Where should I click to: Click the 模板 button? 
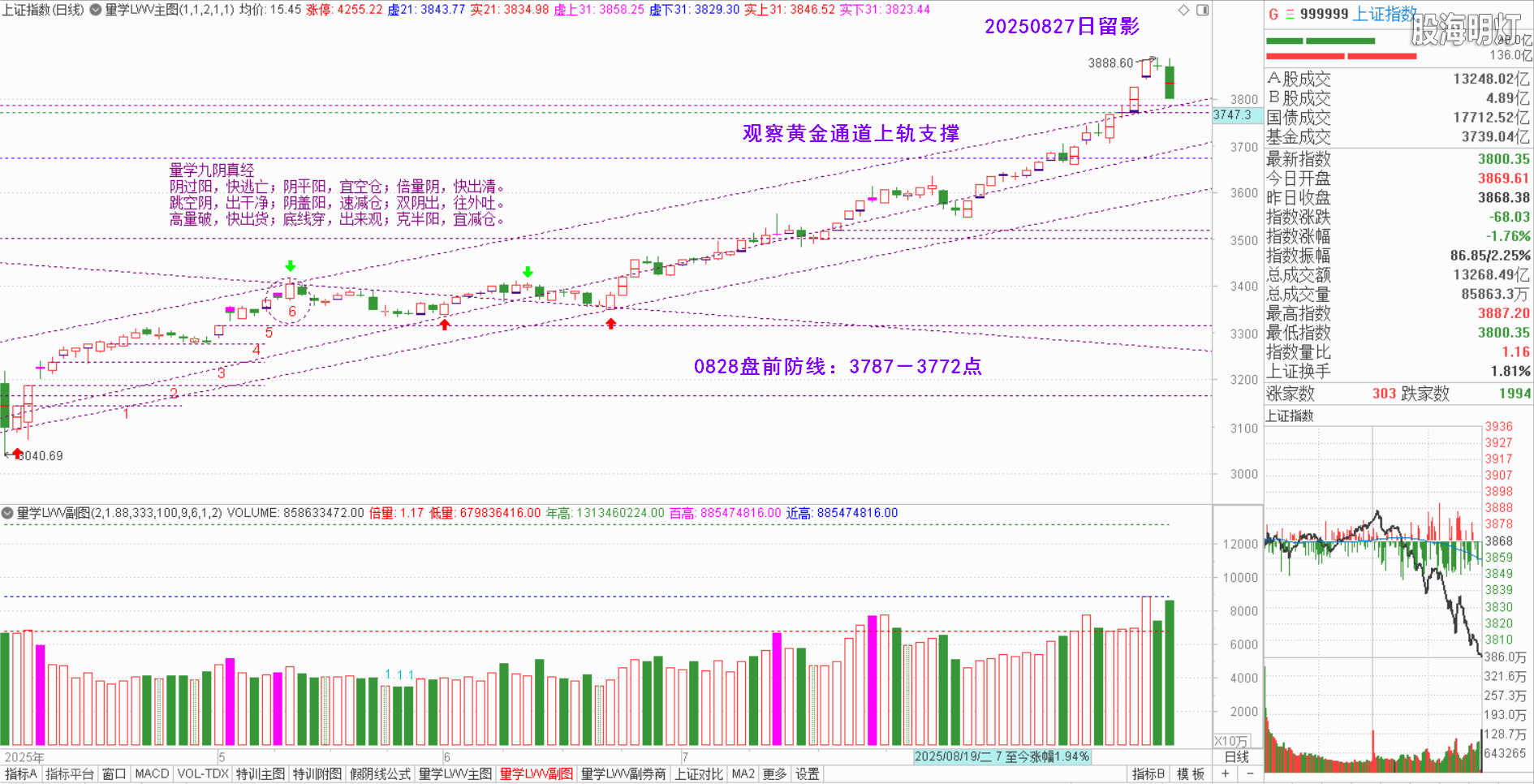coord(1191,774)
